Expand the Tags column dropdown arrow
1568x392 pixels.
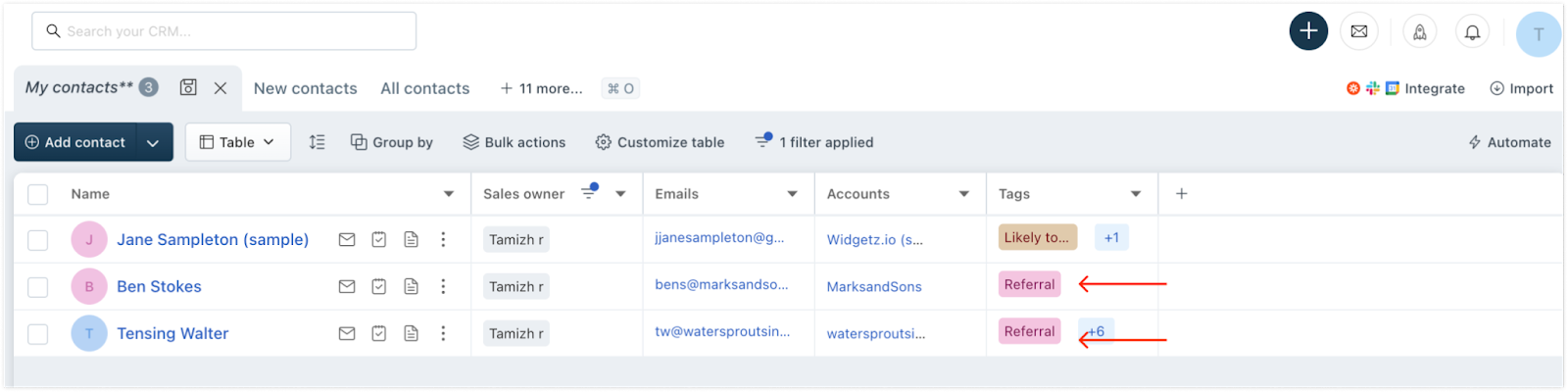pos(1136,194)
